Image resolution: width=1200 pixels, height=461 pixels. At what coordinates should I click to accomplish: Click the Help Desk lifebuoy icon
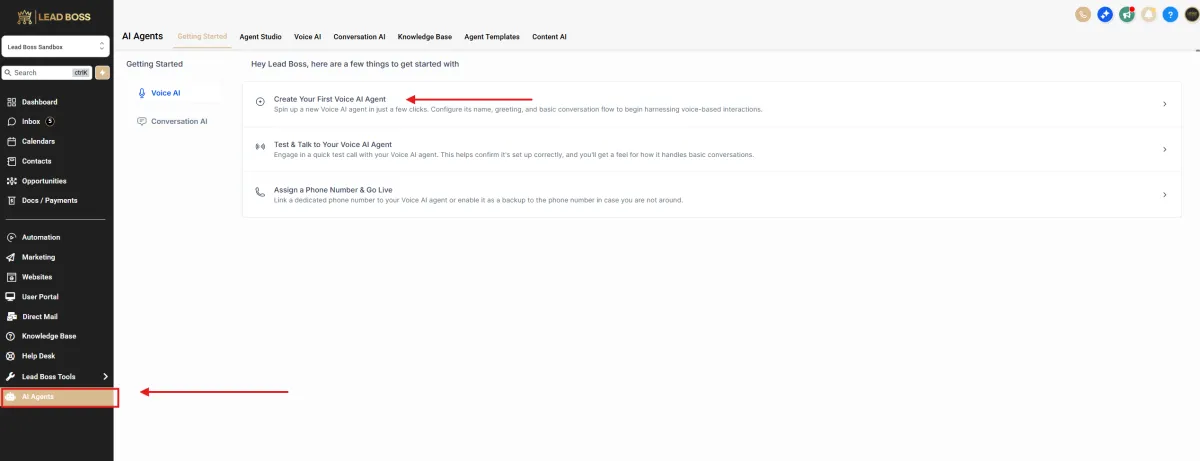[11, 356]
